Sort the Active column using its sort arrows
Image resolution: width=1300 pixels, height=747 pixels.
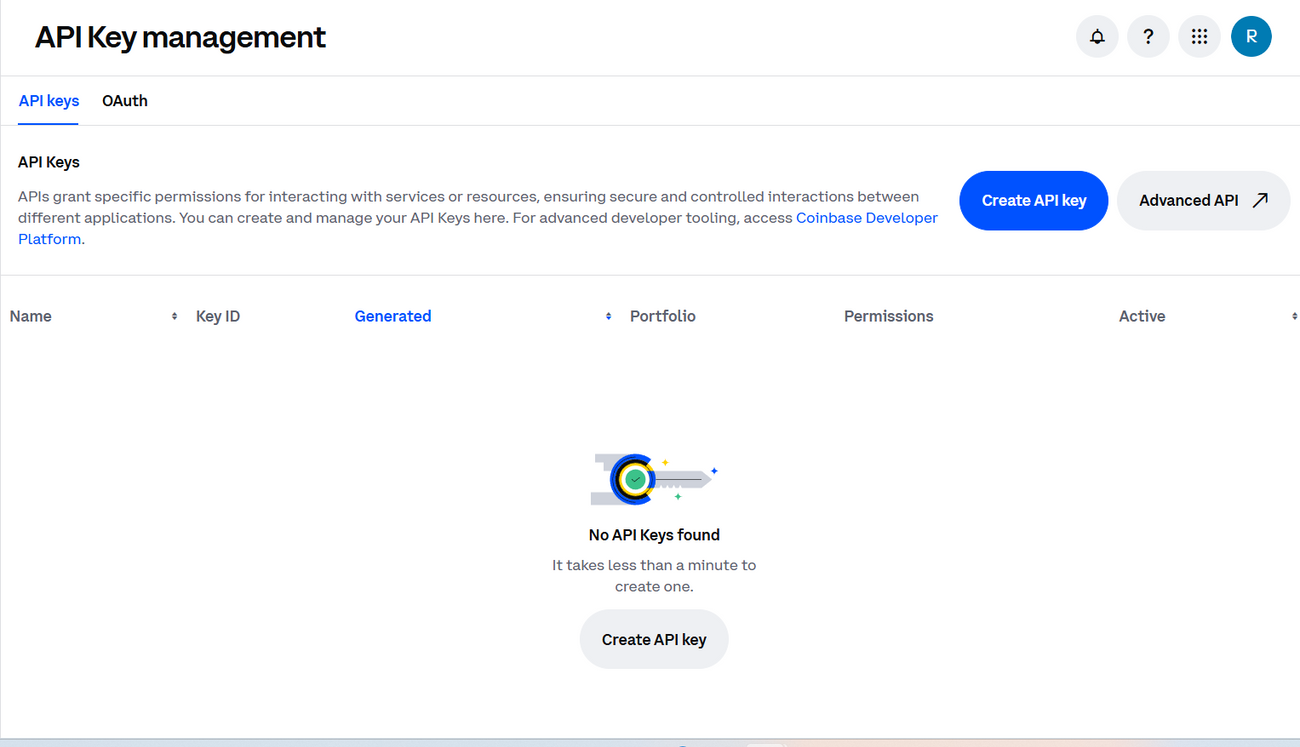coord(1293,316)
